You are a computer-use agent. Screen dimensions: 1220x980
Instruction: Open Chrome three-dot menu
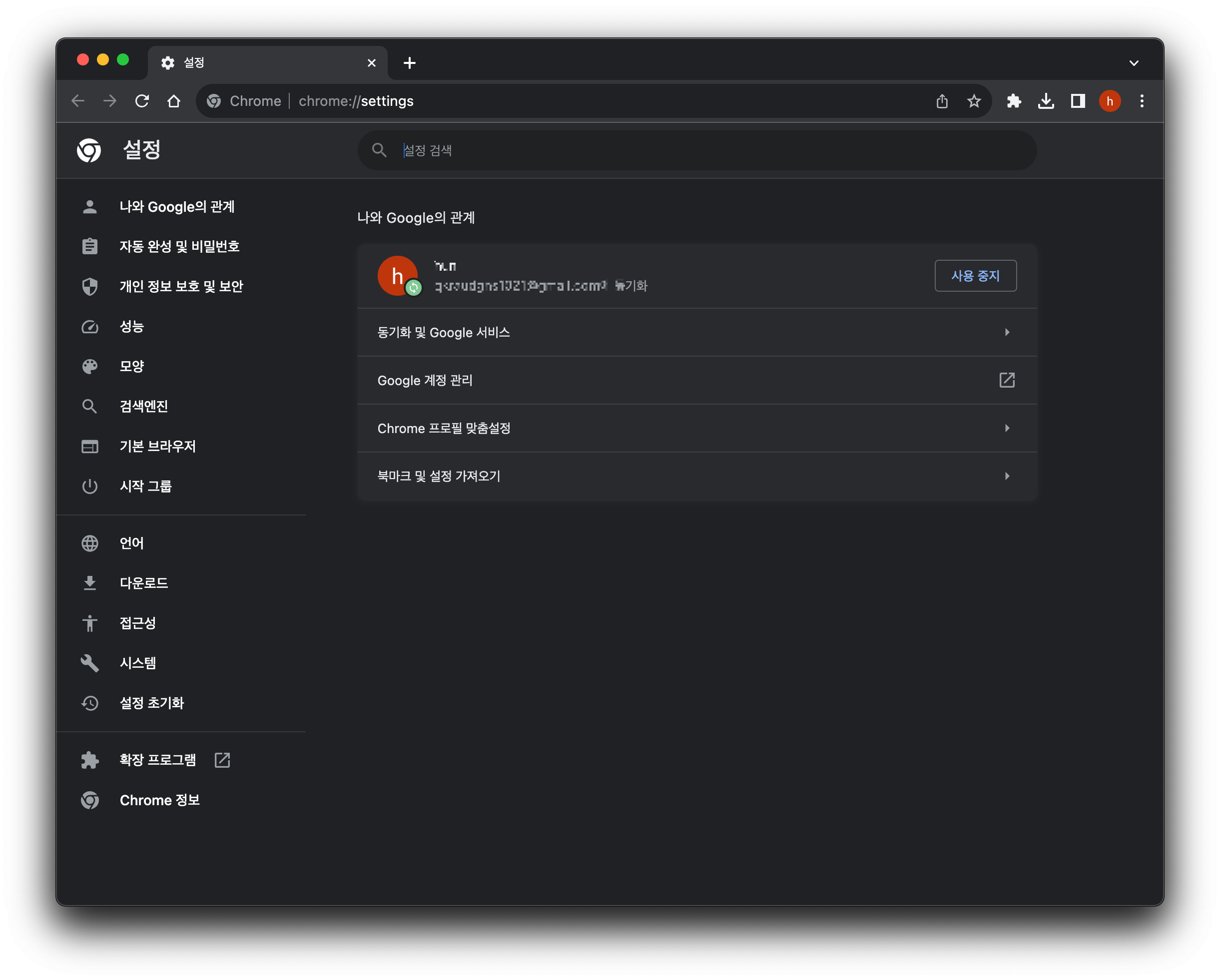(1142, 101)
